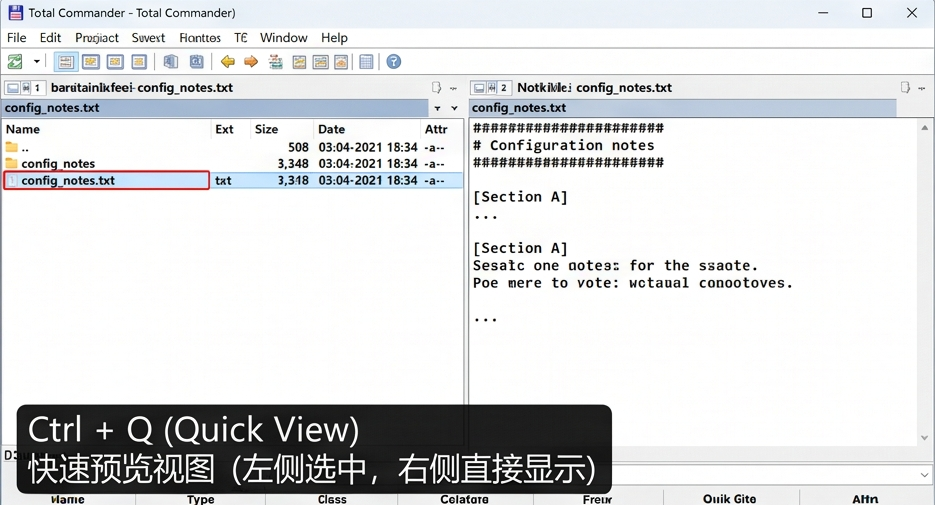Click the 'Altn' bottom bar button
This screenshot has height=505, width=935.
point(865,498)
